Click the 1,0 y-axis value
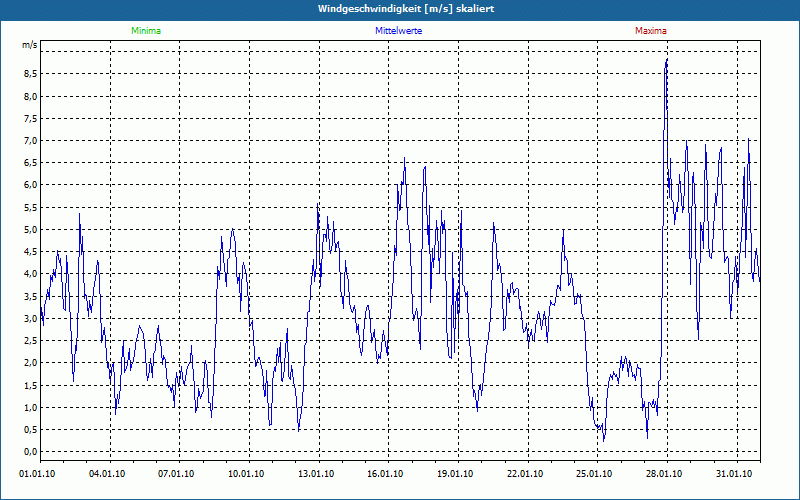800x500 pixels. (30, 407)
